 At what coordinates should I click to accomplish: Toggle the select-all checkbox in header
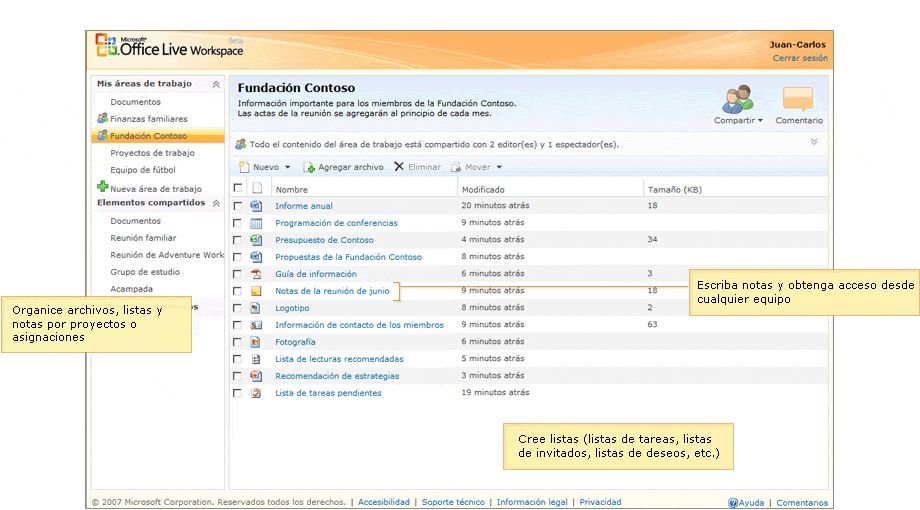tap(238, 188)
